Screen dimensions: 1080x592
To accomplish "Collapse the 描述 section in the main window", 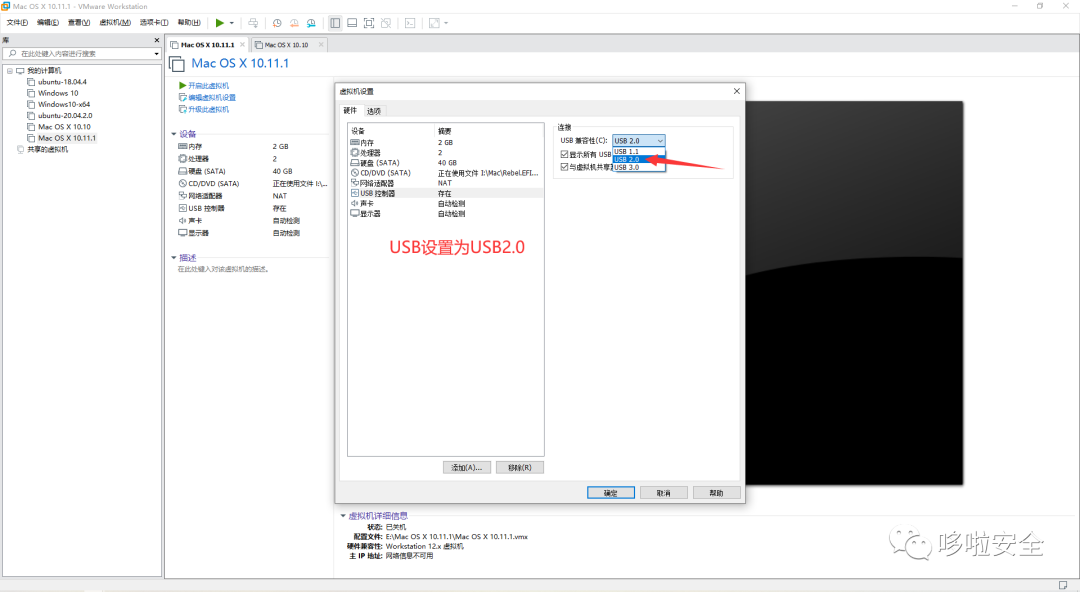I will 174,258.
